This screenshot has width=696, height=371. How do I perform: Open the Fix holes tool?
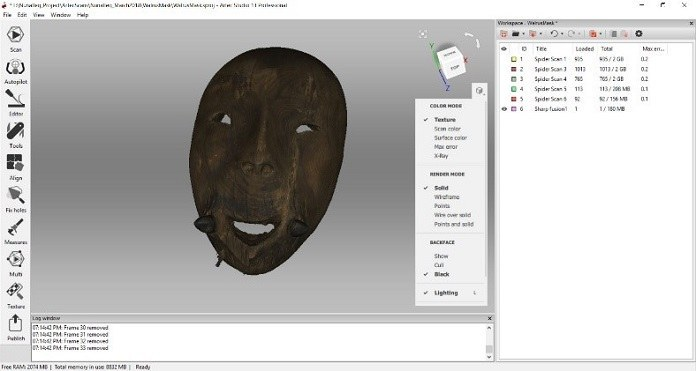(x=15, y=199)
